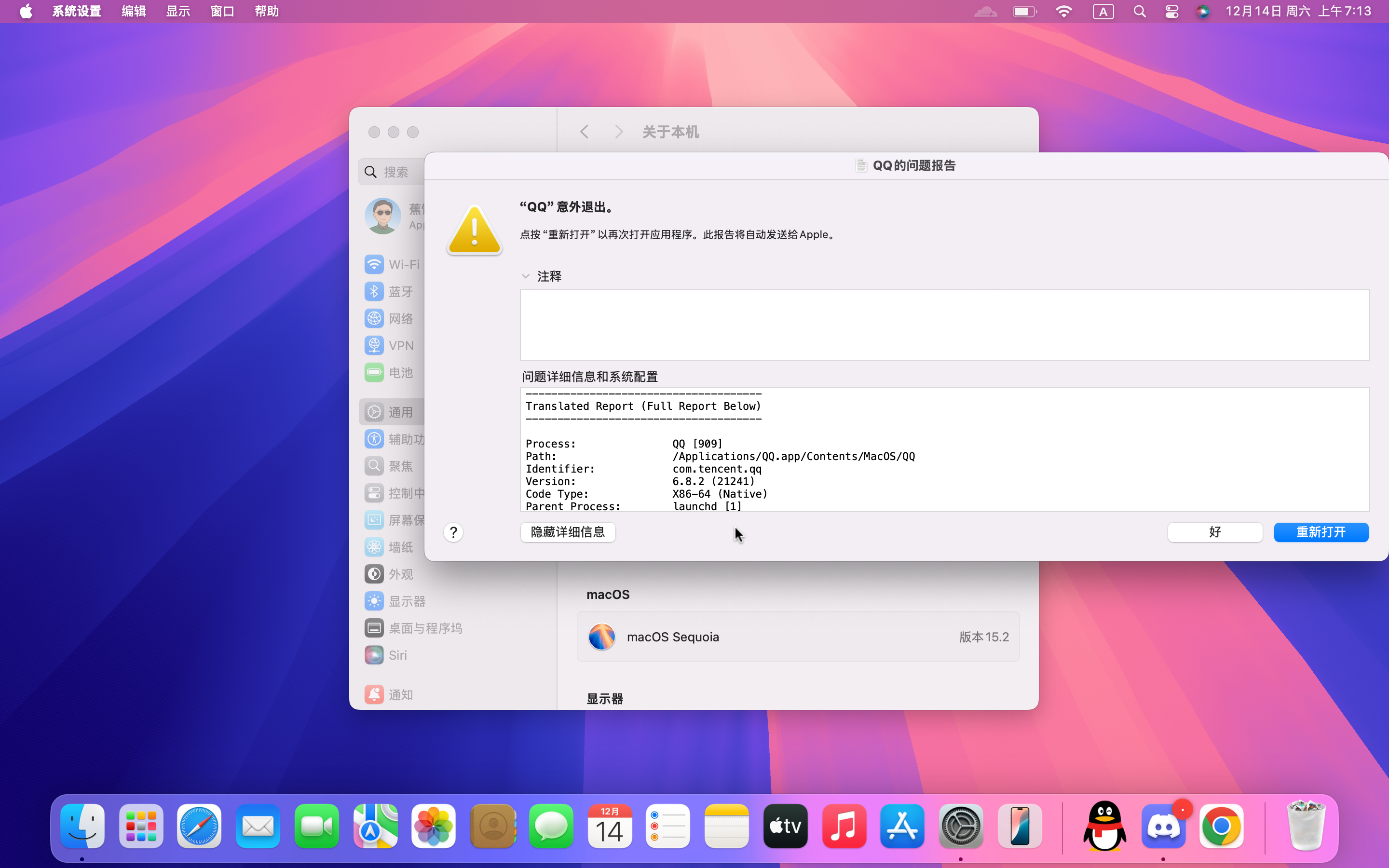Click inside the 注释 comment text box
Screen dimensions: 1389x868
[x=944, y=325]
